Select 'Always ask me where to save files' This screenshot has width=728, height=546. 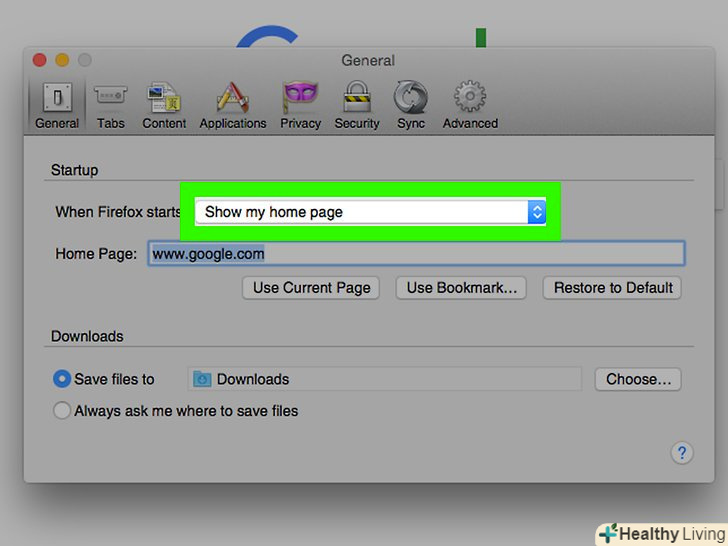[62, 410]
